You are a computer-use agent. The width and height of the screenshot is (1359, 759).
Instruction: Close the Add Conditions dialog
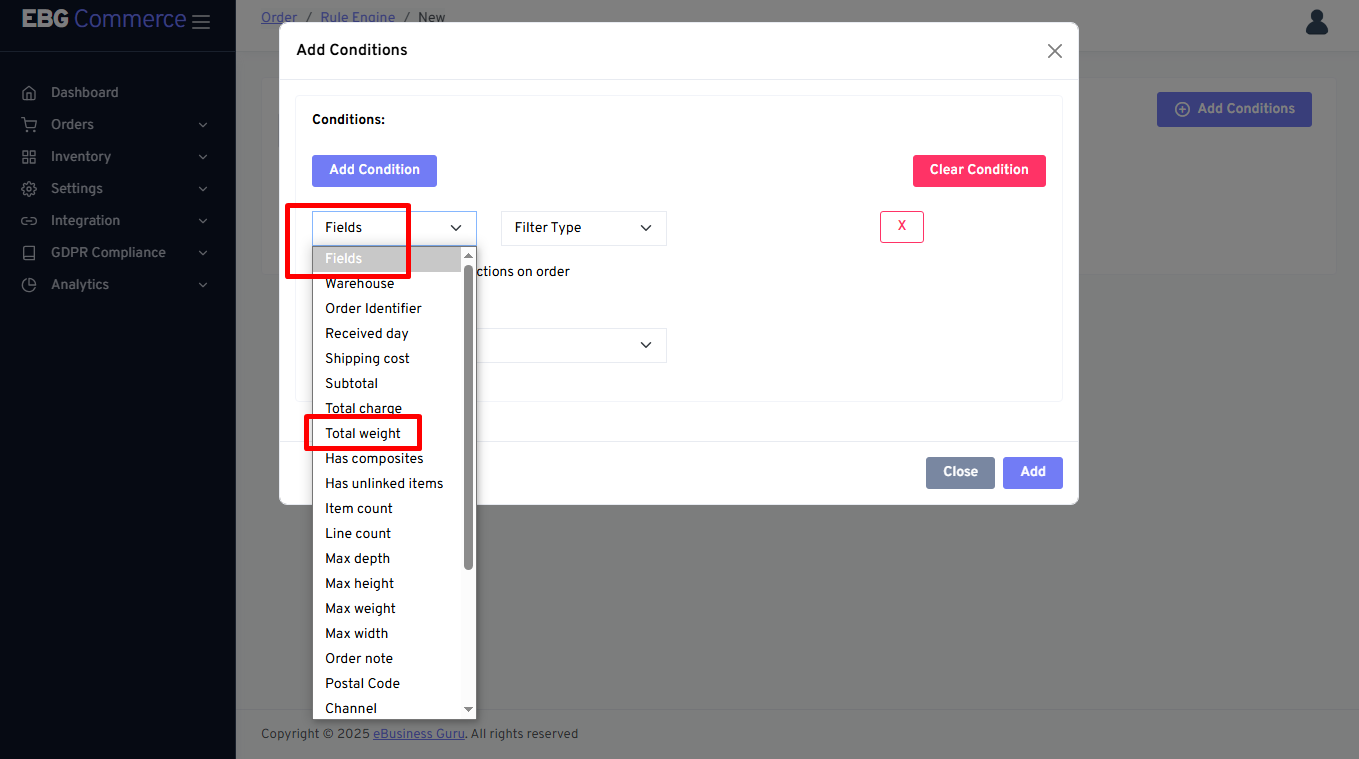(x=1054, y=51)
